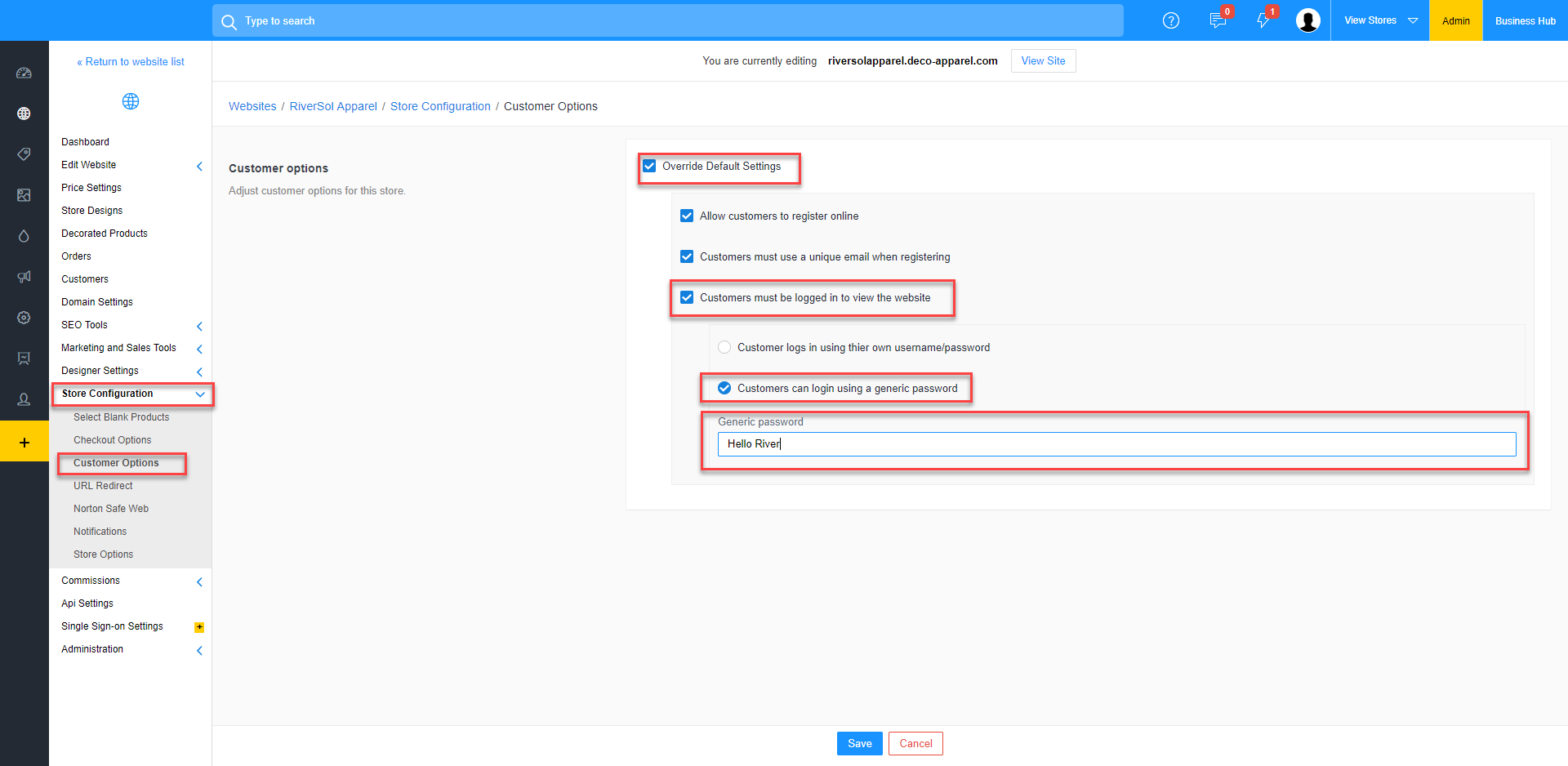Uncheck Allow customers to register online
Screen dimensions: 1568x766
687,216
